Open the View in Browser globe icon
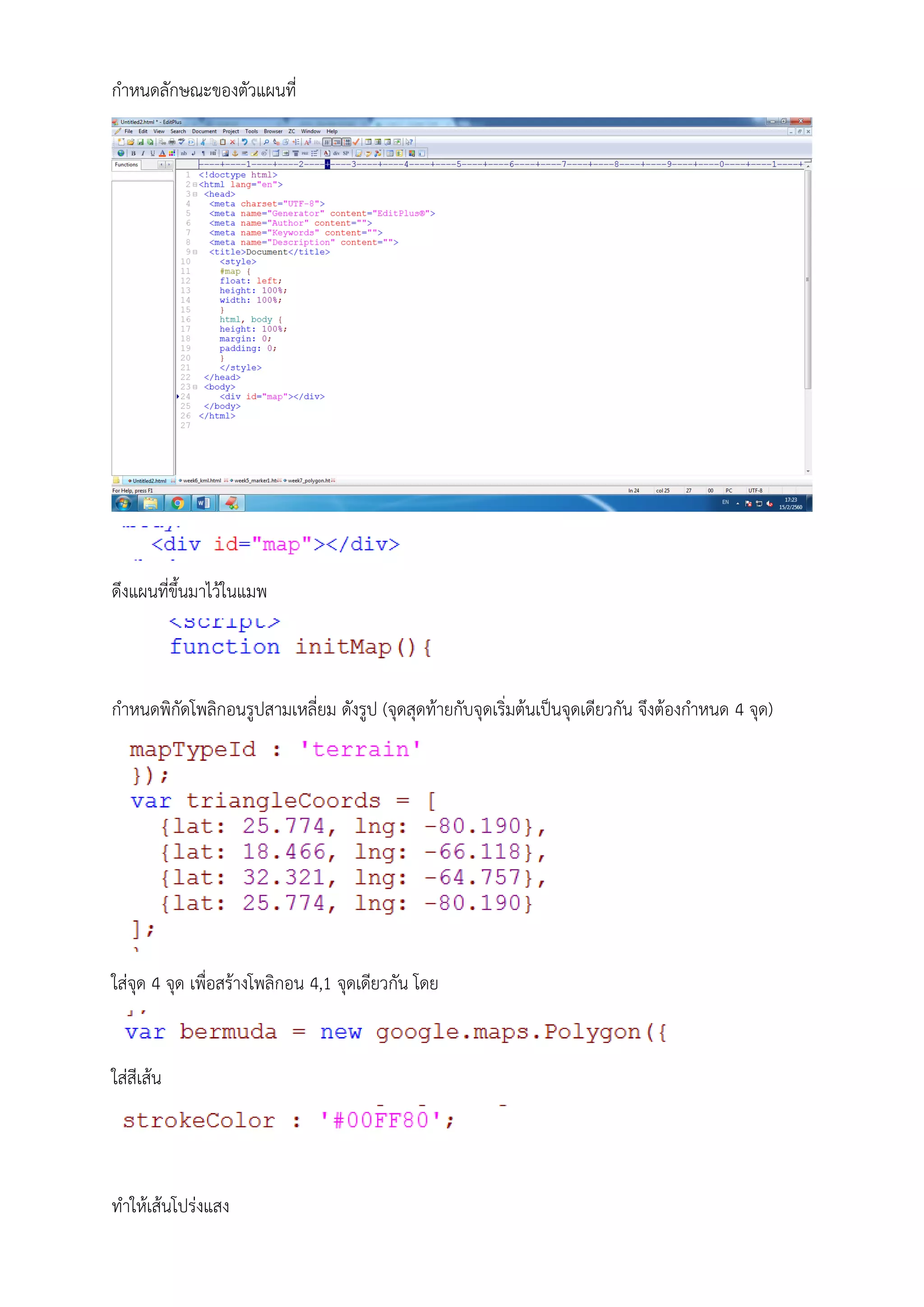Image resolution: width=924 pixels, height=1307 pixels. point(120,154)
